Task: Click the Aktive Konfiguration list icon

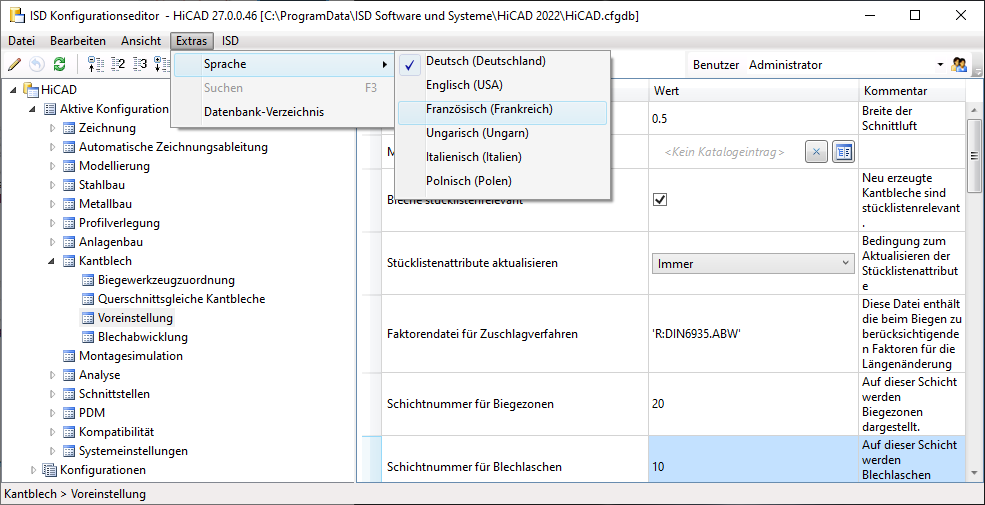Action: pos(50,109)
